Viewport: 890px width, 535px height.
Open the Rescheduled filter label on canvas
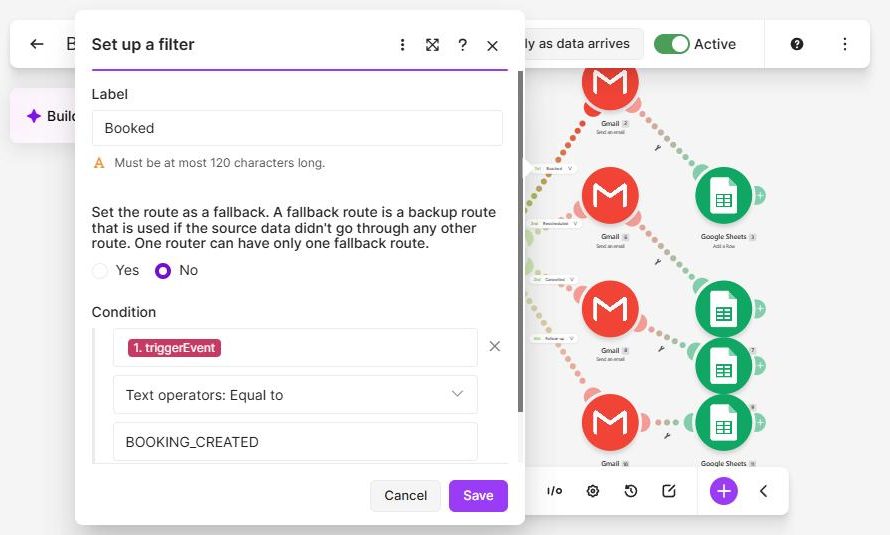(x=553, y=224)
